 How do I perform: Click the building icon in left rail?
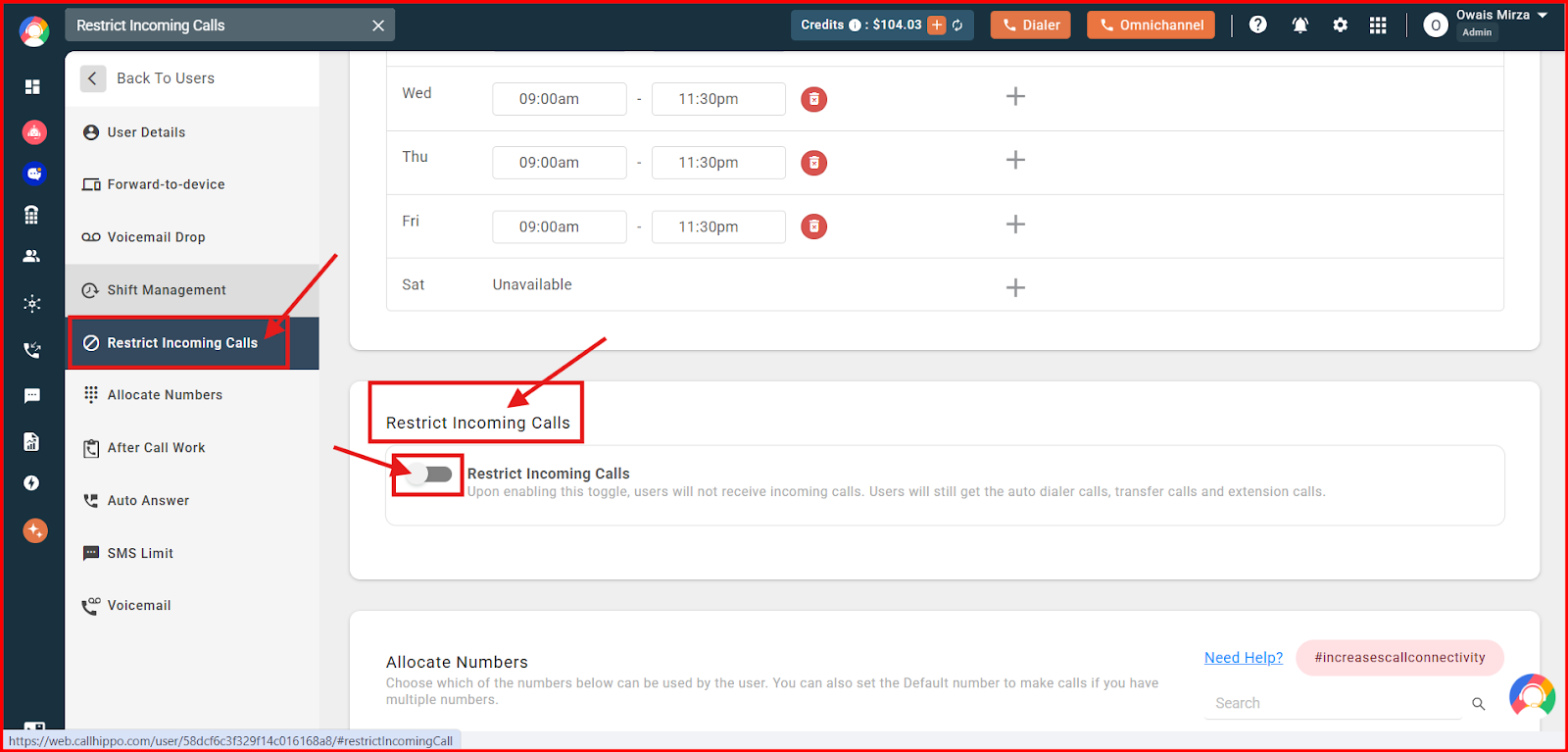pyautogui.click(x=31, y=215)
